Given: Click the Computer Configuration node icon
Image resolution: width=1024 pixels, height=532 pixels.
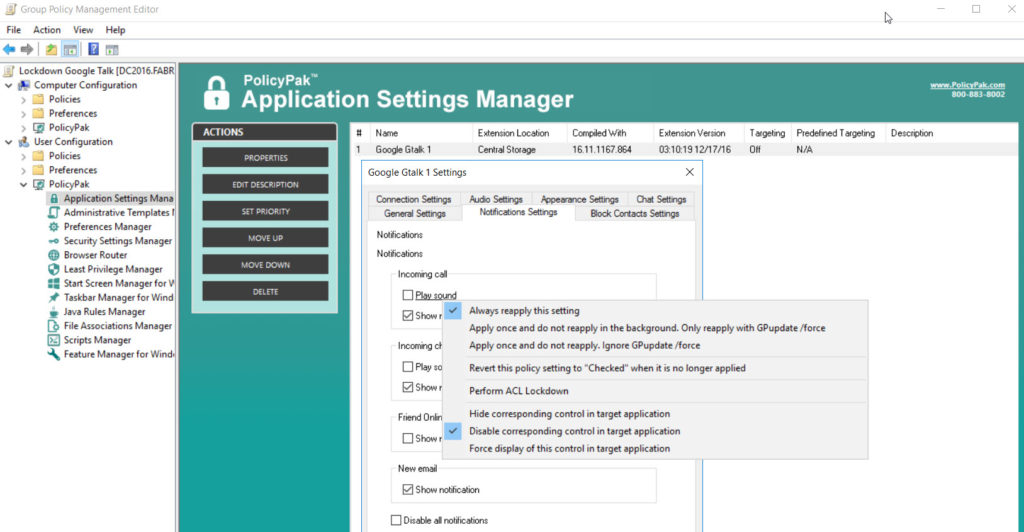Looking at the screenshot, I should point(24,85).
